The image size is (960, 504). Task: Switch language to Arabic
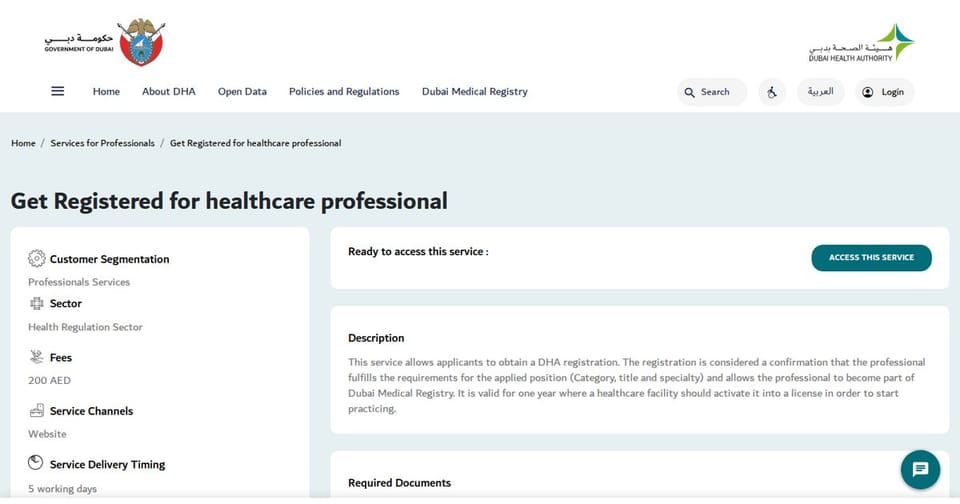tap(820, 92)
